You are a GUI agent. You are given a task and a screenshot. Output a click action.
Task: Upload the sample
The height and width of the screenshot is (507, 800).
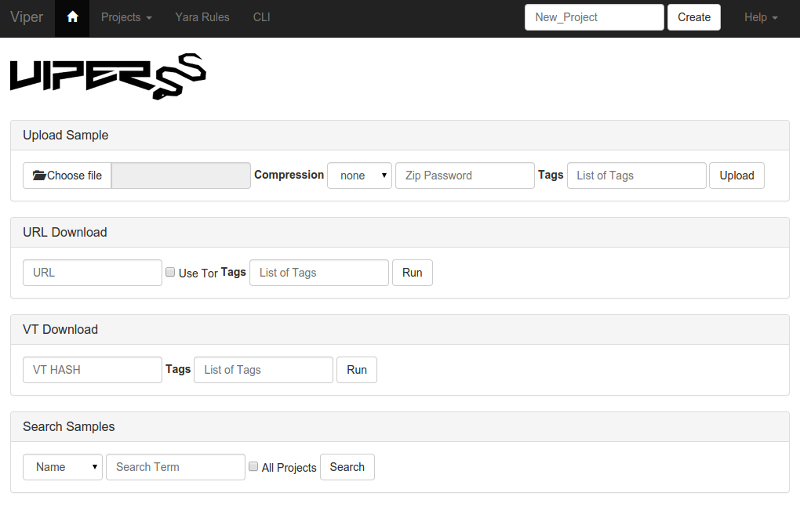coord(737,175)
